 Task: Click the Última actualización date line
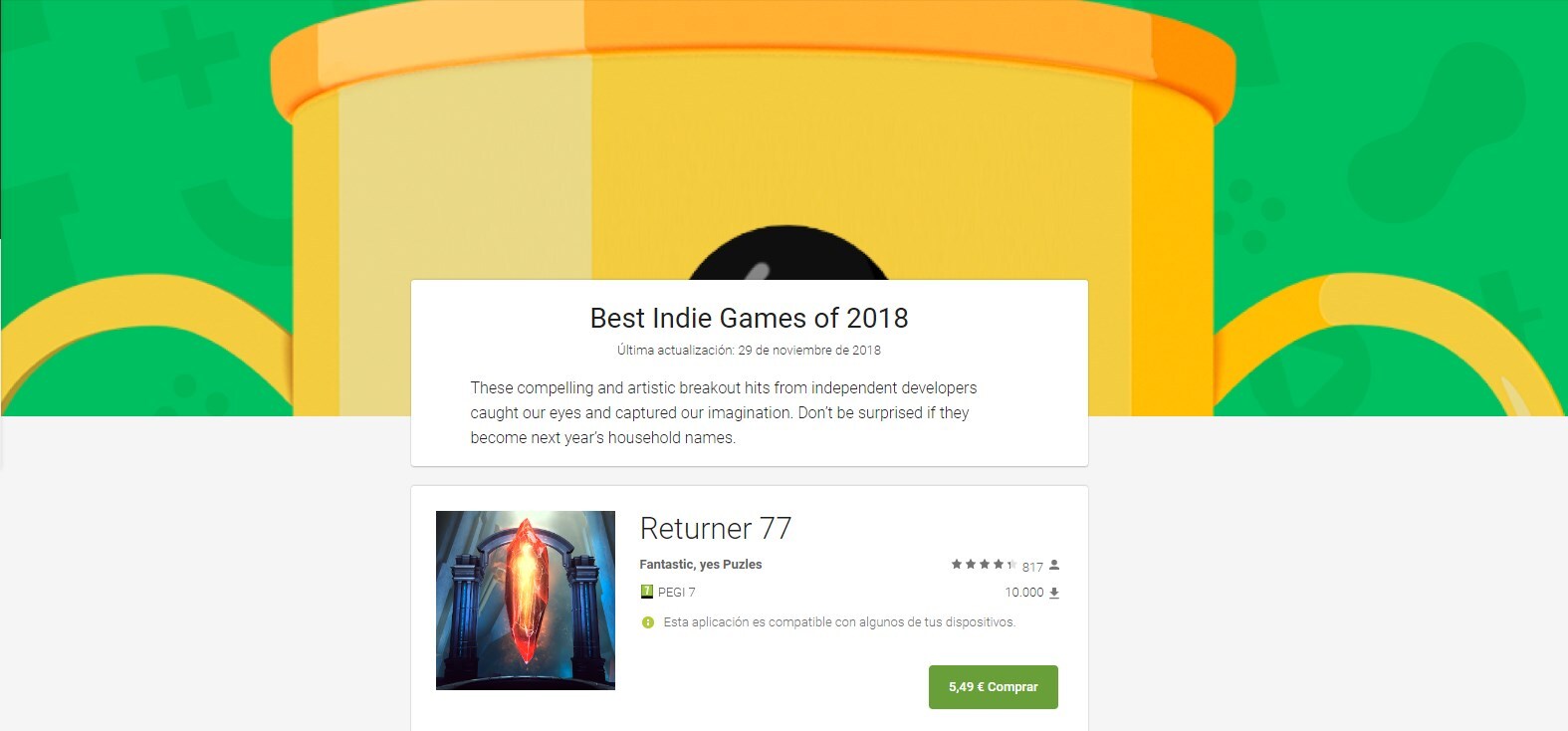(x=749, y=351)
